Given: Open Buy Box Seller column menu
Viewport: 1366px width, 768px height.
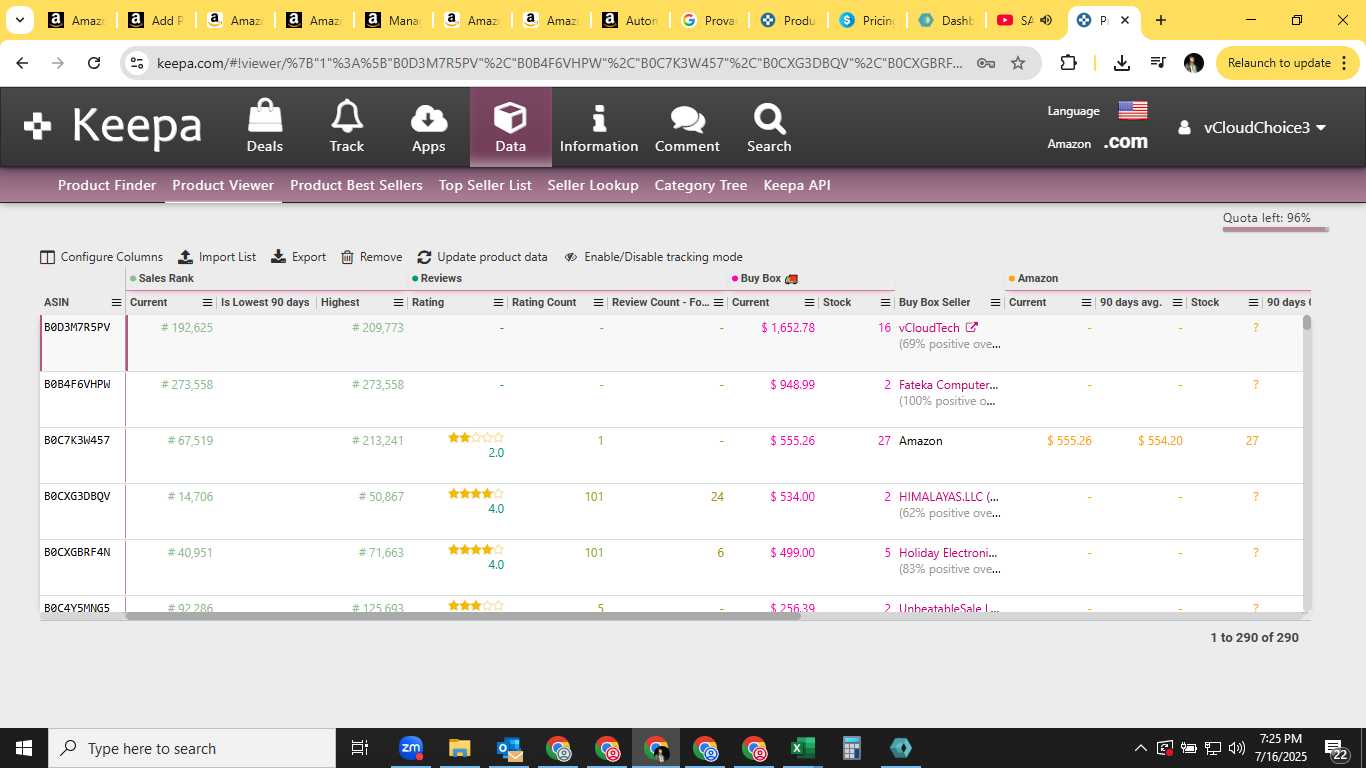Looking at the screenshot, I should click(x=995, y=303).
